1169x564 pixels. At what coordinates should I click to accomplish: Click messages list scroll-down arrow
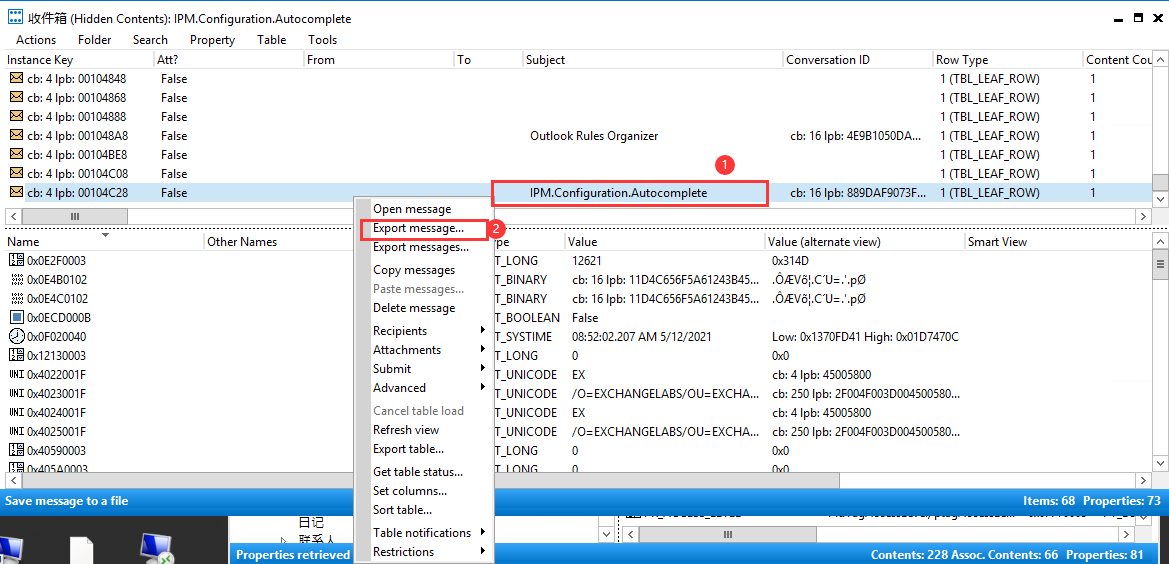[x=1159, y=199]
